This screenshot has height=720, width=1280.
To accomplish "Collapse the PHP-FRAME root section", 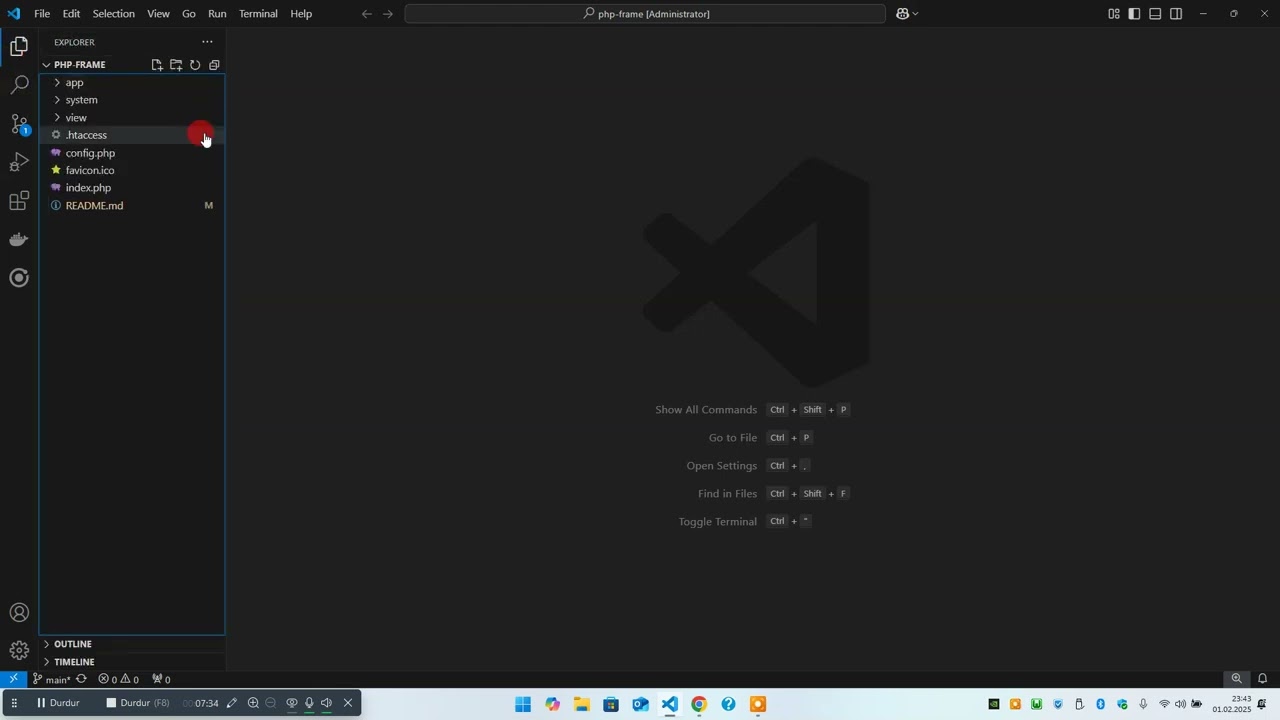I will pyautogui.click(x=79, y=65).
